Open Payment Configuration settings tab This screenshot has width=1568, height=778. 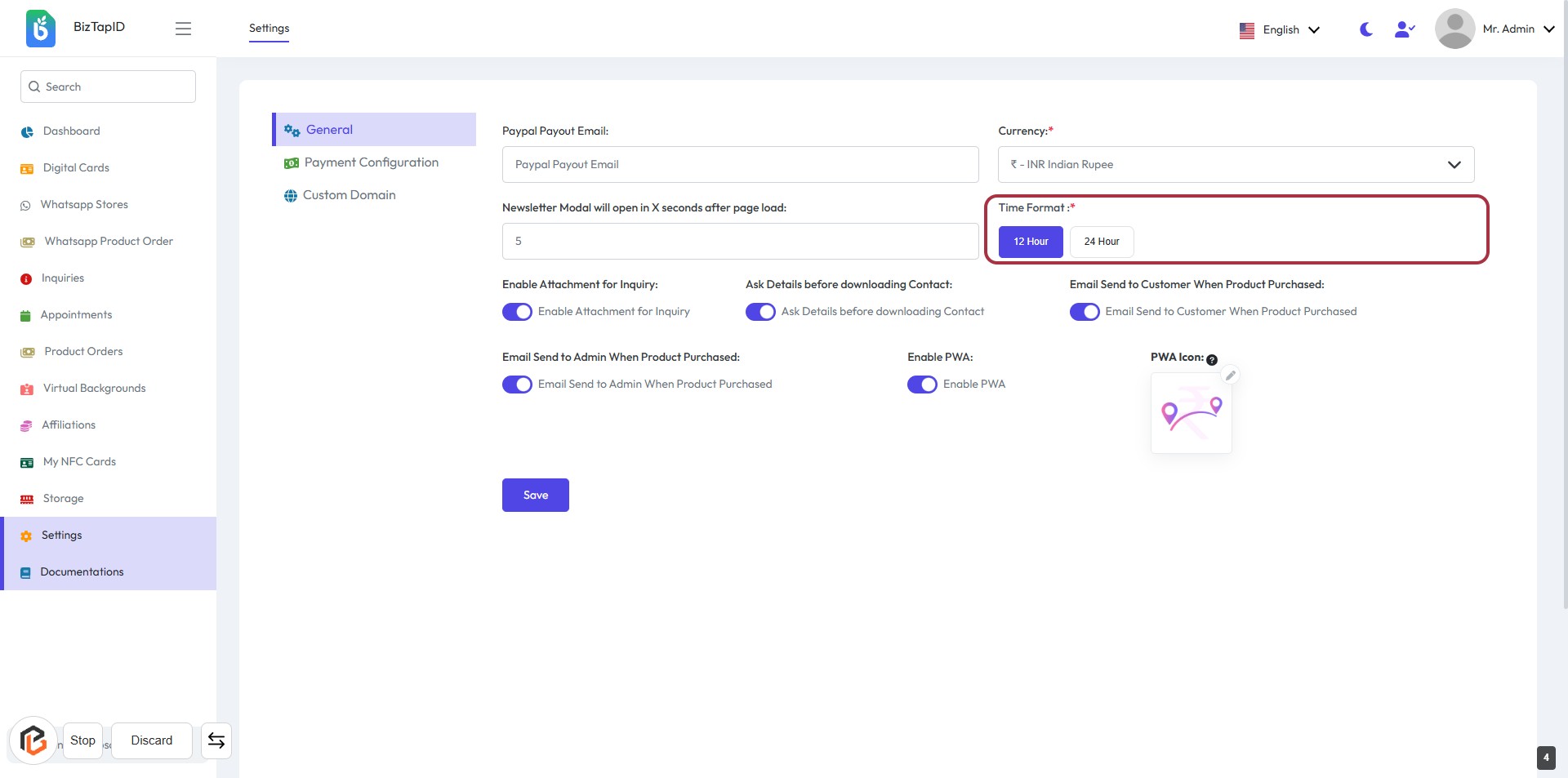[x=371, y=162]
